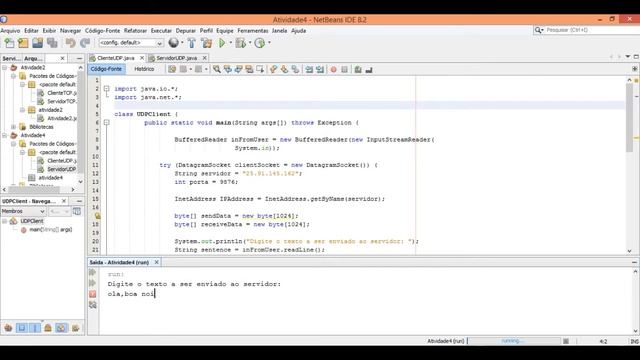The width and height of the screenshot is (640, 360).
Task: Click the Profile Project icon
Action: (260, 42)
